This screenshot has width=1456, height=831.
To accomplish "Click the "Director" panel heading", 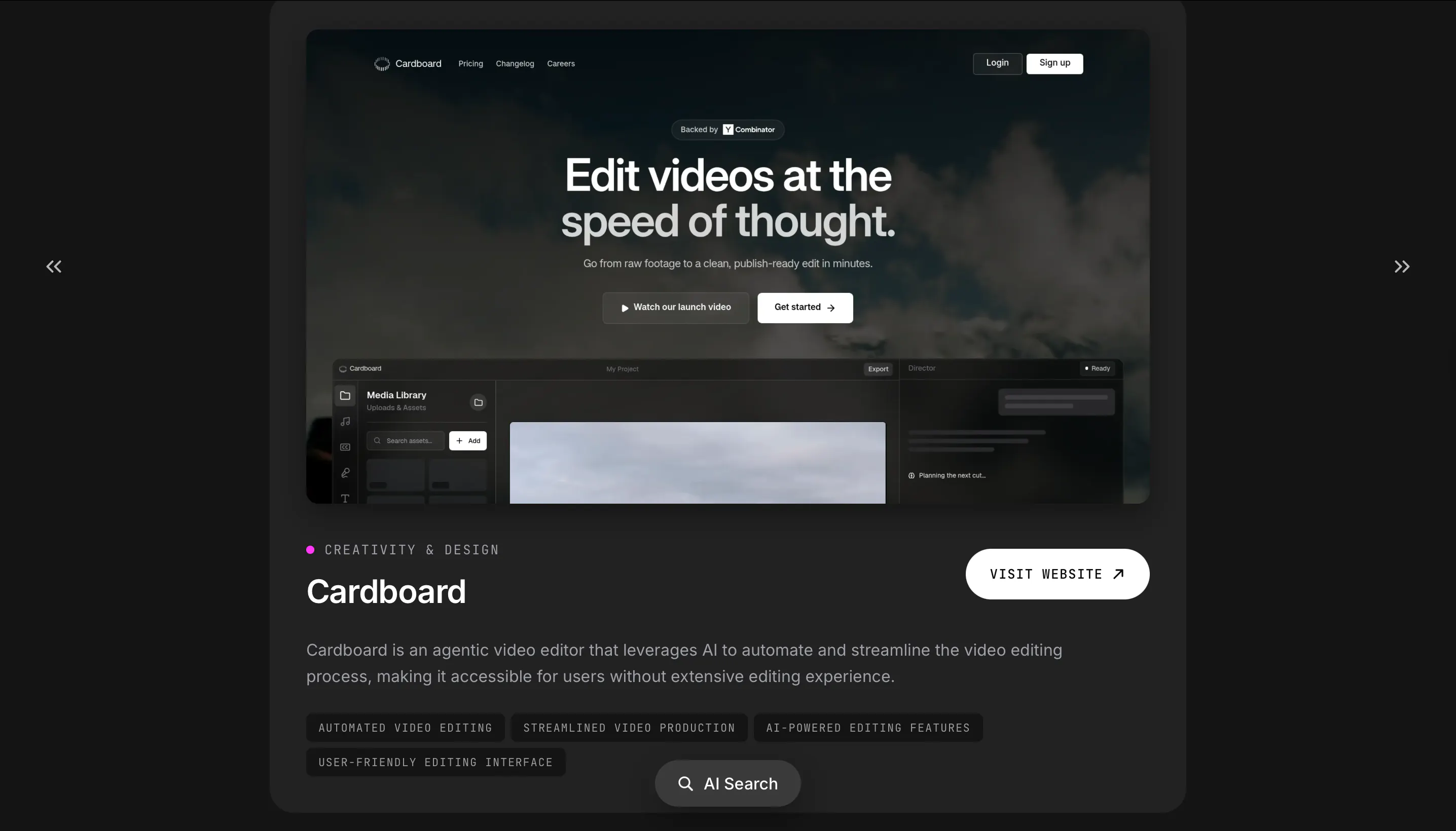I will (x=922, y=368).
